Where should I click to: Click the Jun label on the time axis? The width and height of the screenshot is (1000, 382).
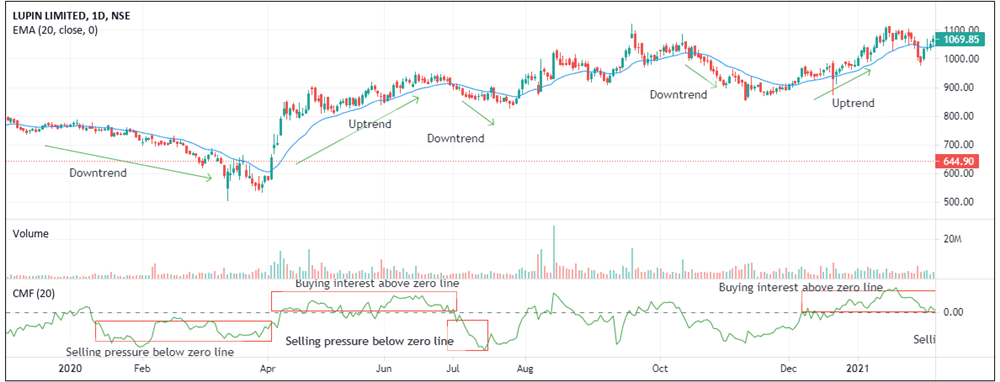point(383,368)
